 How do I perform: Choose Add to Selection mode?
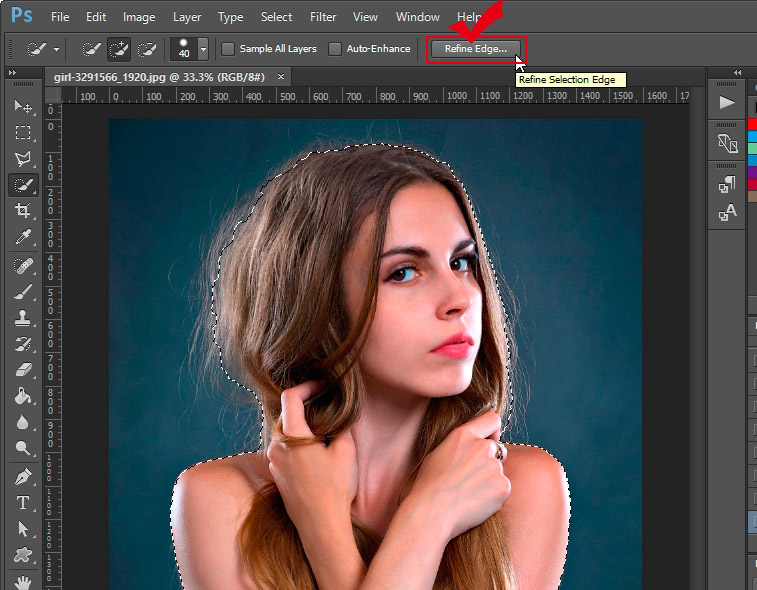[119, 49]
